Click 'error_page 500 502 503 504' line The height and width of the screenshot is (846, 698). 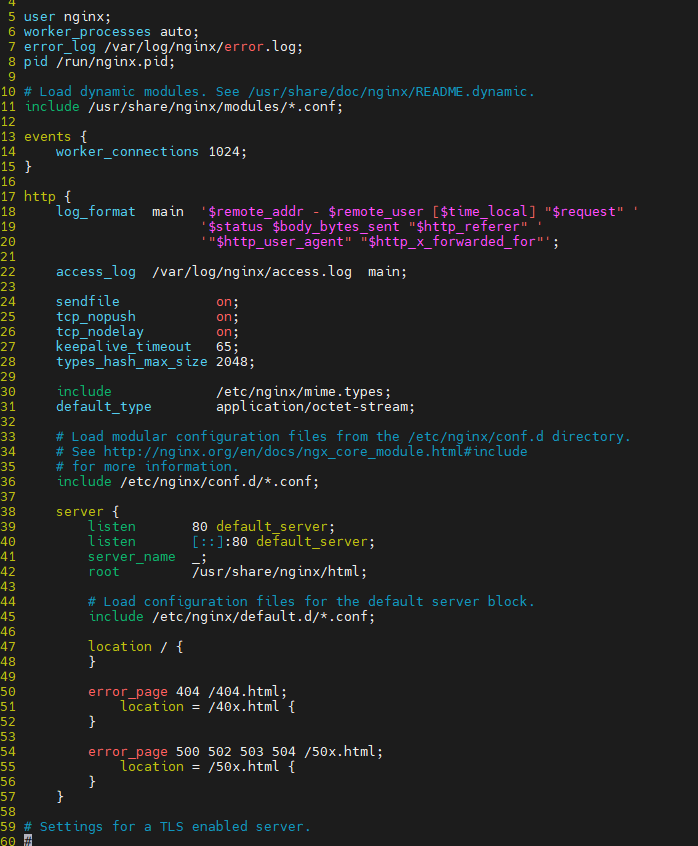[235, 752]
